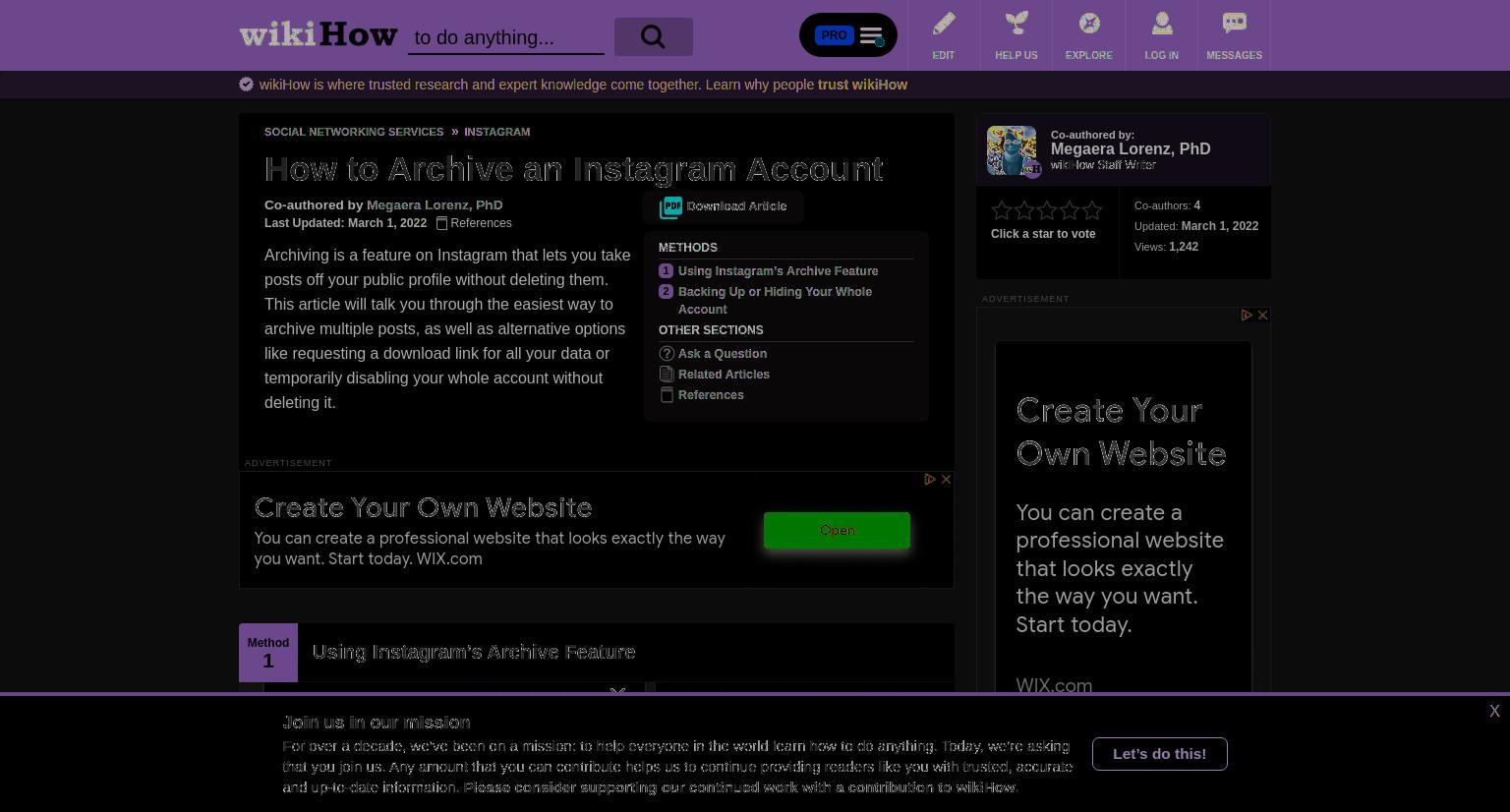This screenshot has height=812, width=1510.
Task: Click the References icon in Other Sections
Action: click(667, 394)
